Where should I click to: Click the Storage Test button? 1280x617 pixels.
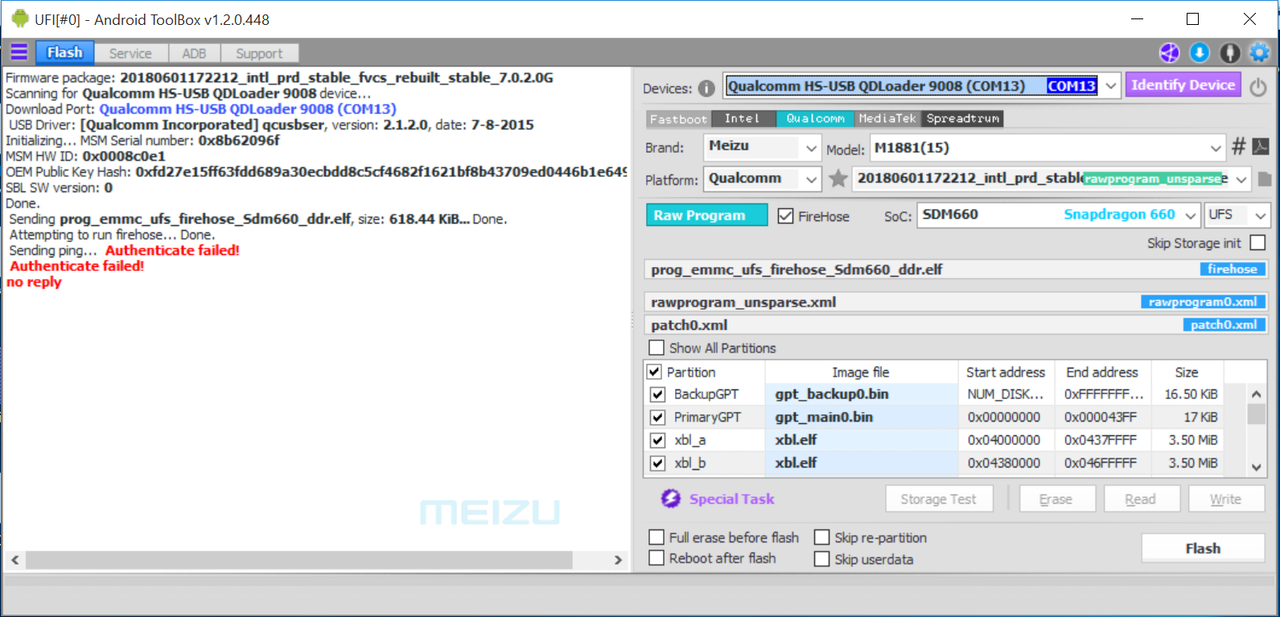[x=939, y=499]
